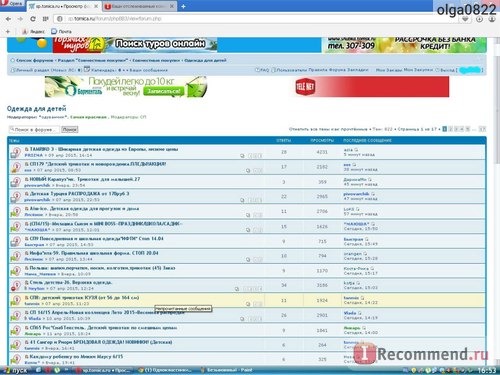The image size is (500, 375).
Task: Click the Выход logout link
Action: (x=446, y=70)
